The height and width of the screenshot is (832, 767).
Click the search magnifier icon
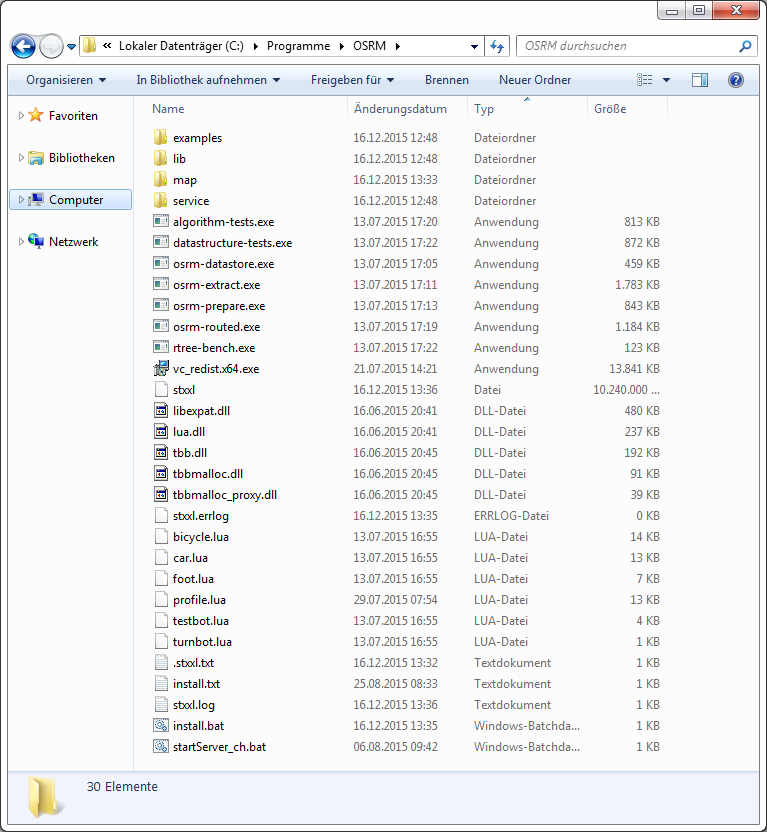tap(745, 46)
